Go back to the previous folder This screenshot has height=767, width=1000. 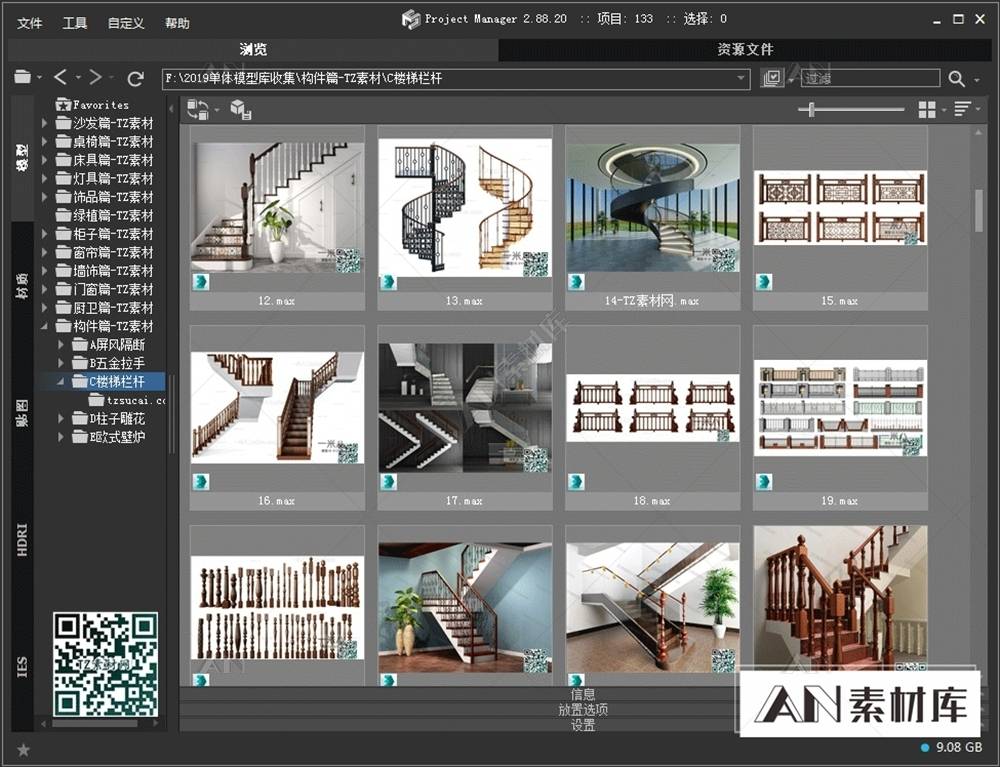coord(61,78)
